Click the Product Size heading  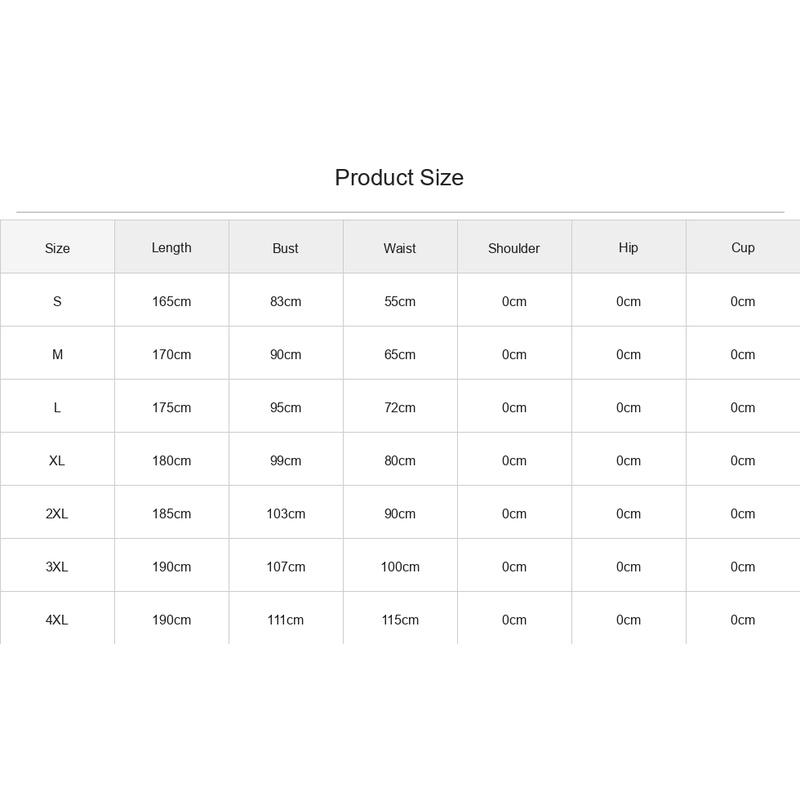coord(399,178)
